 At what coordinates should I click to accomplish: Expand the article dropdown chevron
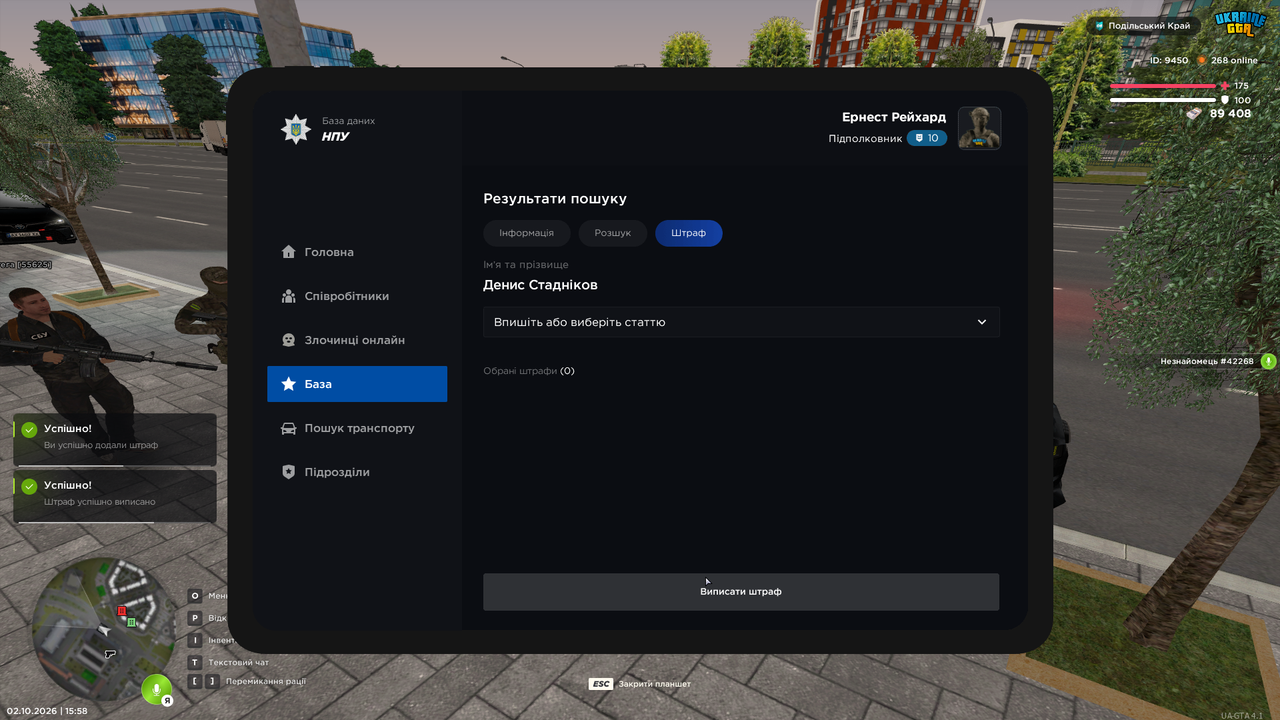(x=982, y=322)
